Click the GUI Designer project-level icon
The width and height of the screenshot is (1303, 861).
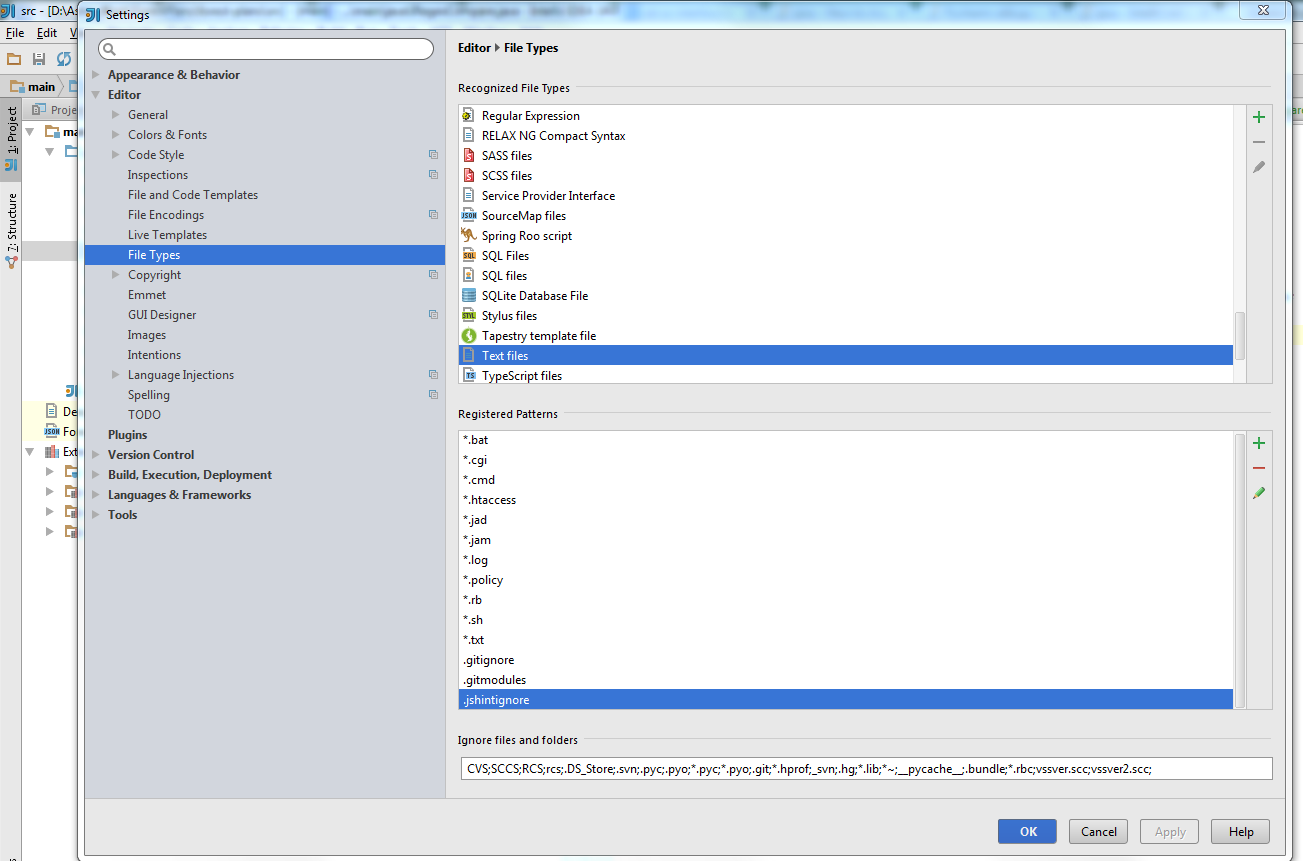click(x=433, y=315)
